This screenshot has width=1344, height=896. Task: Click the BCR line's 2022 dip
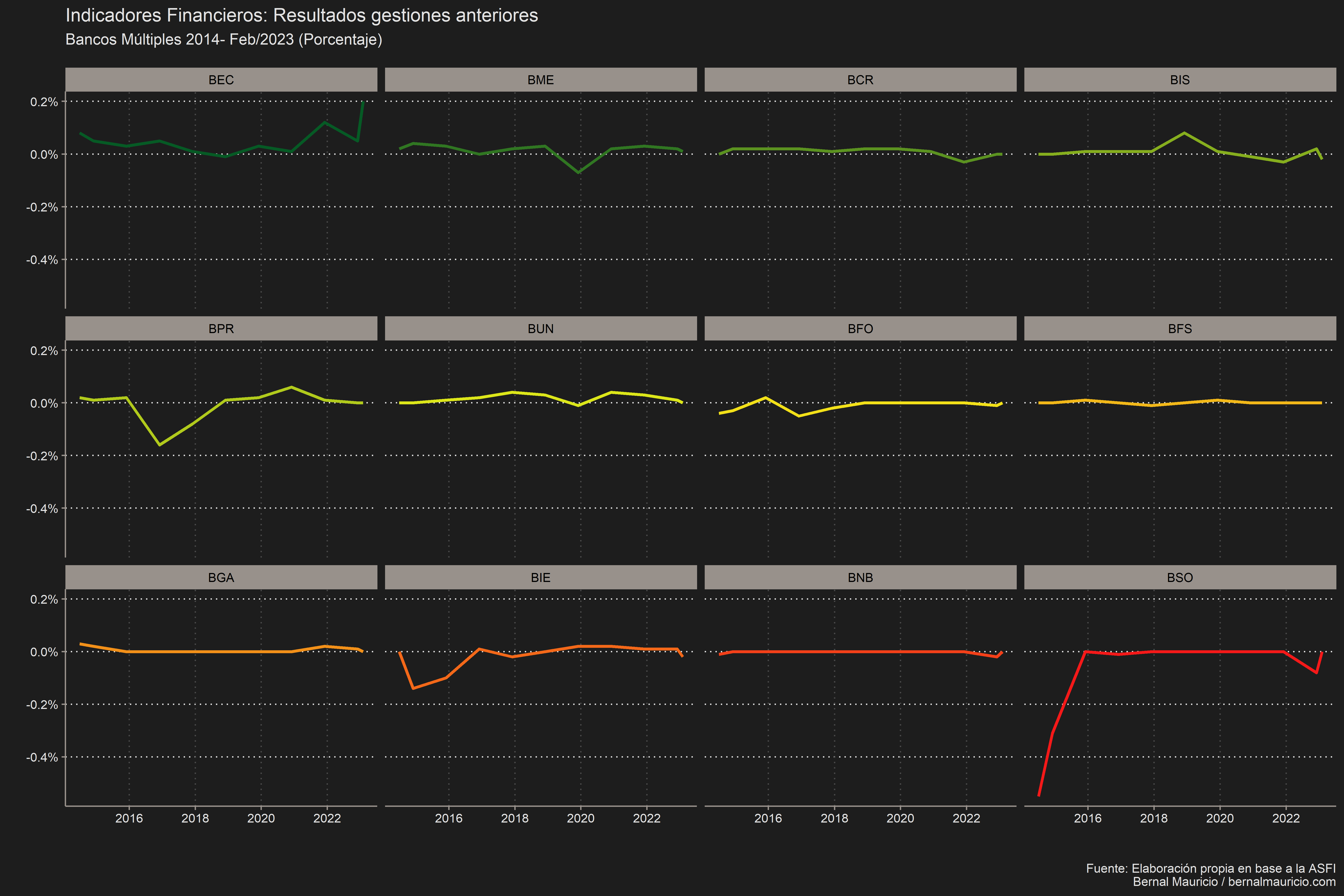964,162
